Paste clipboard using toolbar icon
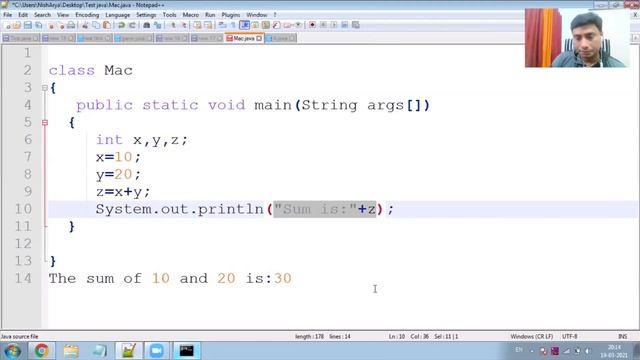This screenshot has height=360, width=640. click(x=107, y=25)
